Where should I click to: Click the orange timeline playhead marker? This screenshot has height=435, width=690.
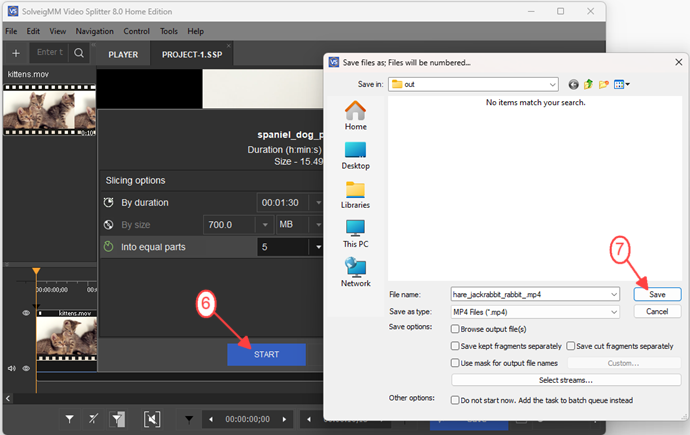coord(36,271)
